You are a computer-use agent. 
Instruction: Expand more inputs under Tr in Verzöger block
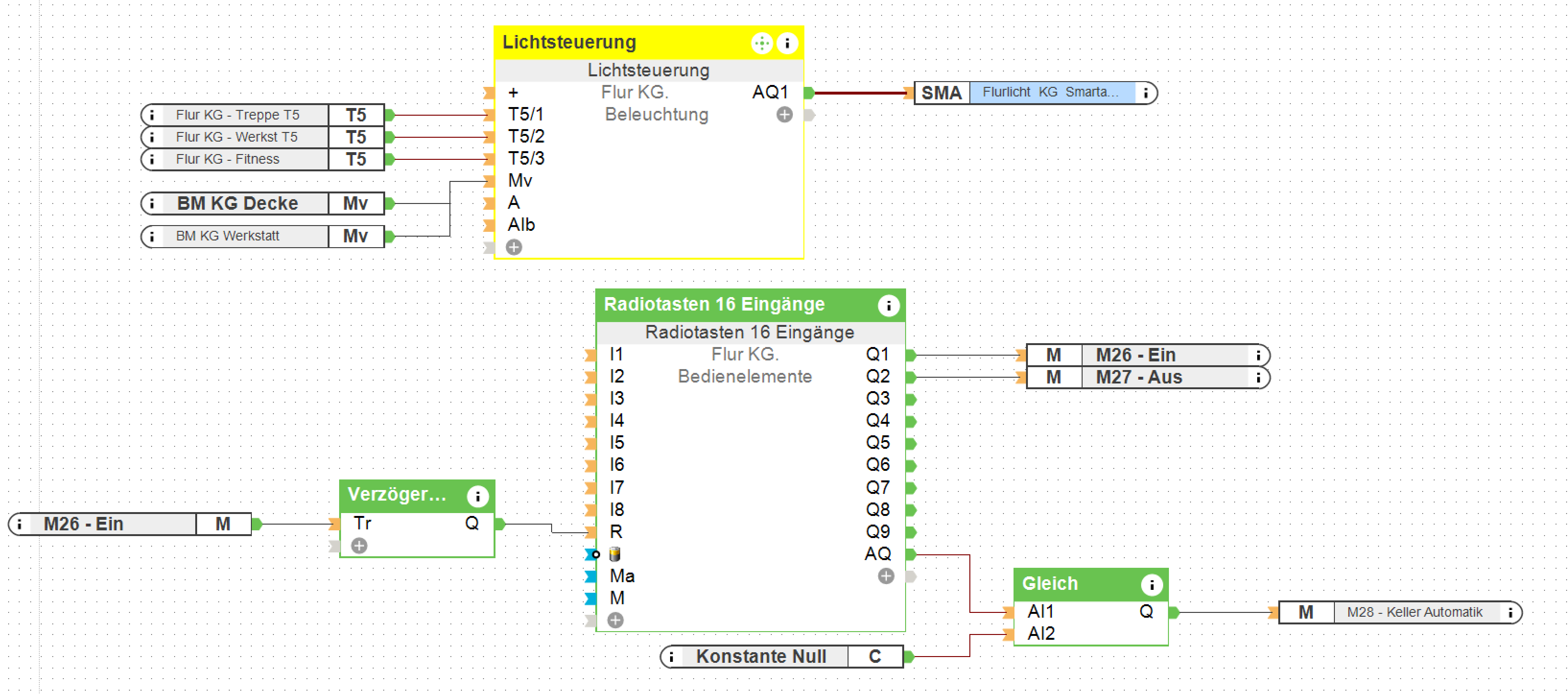(359, 545)
